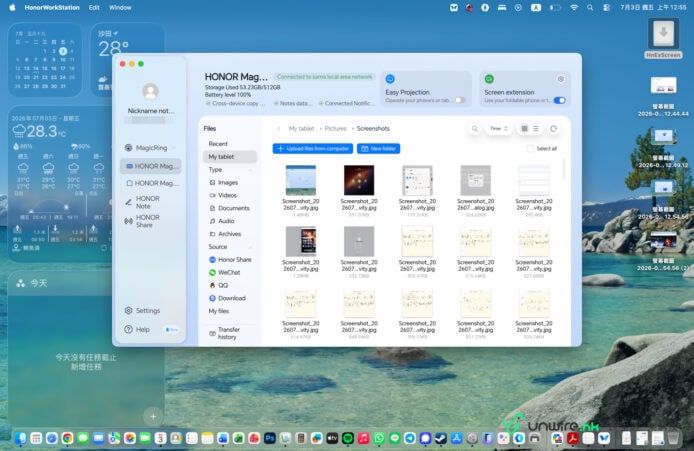Image resolution: width=694 pixels, height=451 pixels.
Task: Refresh the Screenshots folder listing
Action: [553, 129]
